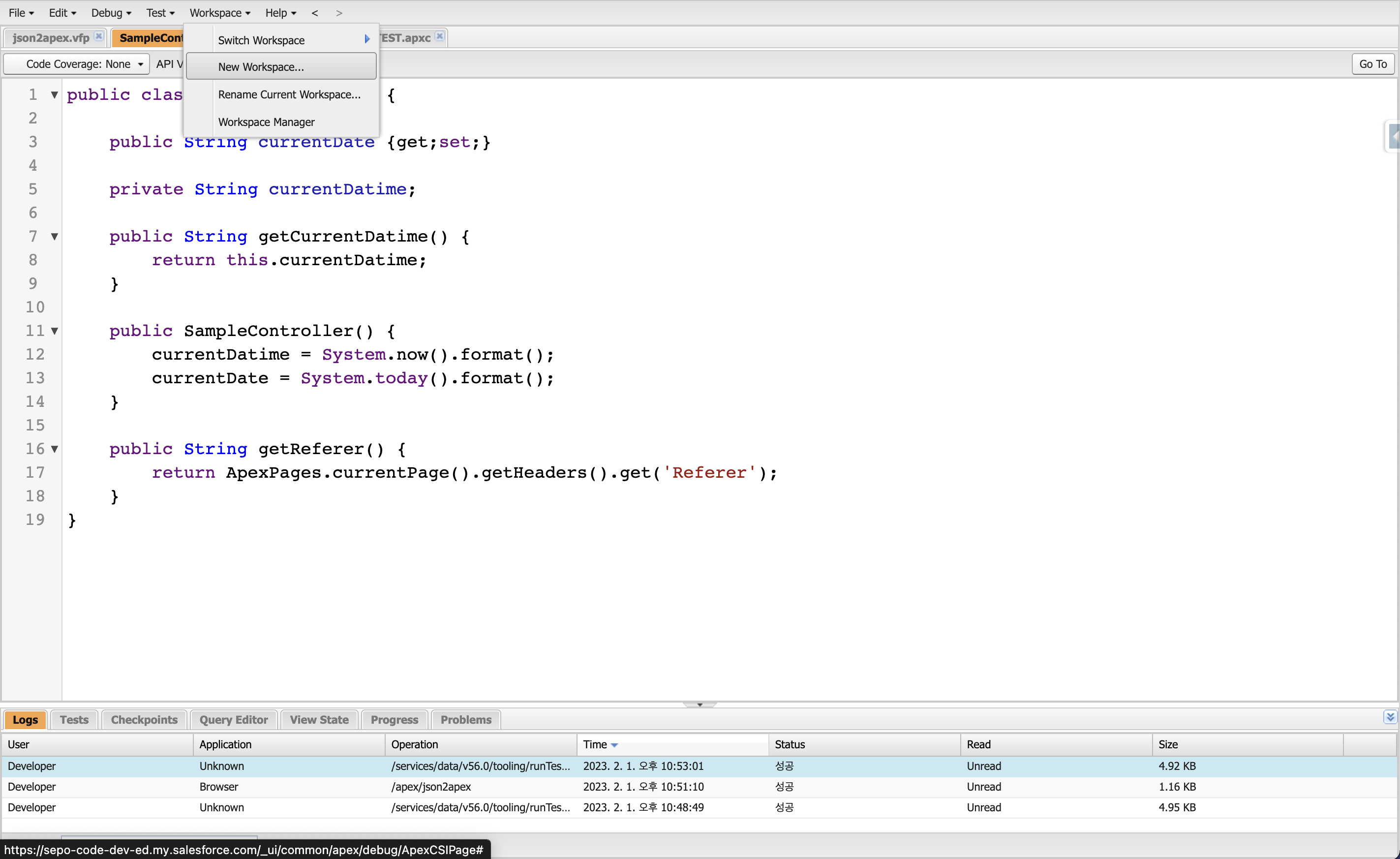Click the panel splitter collapse handle
This screenshot has width=1400, height=859.
(700, 705)
